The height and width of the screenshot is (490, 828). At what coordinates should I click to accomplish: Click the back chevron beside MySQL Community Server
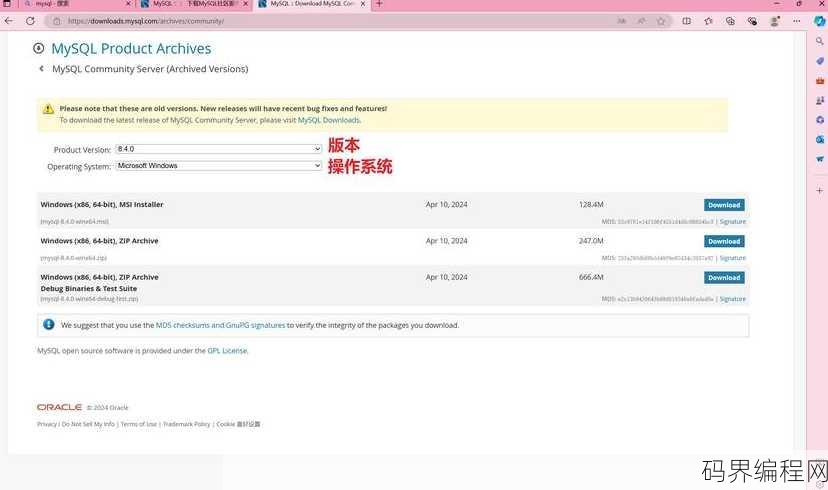coord(42,69)
